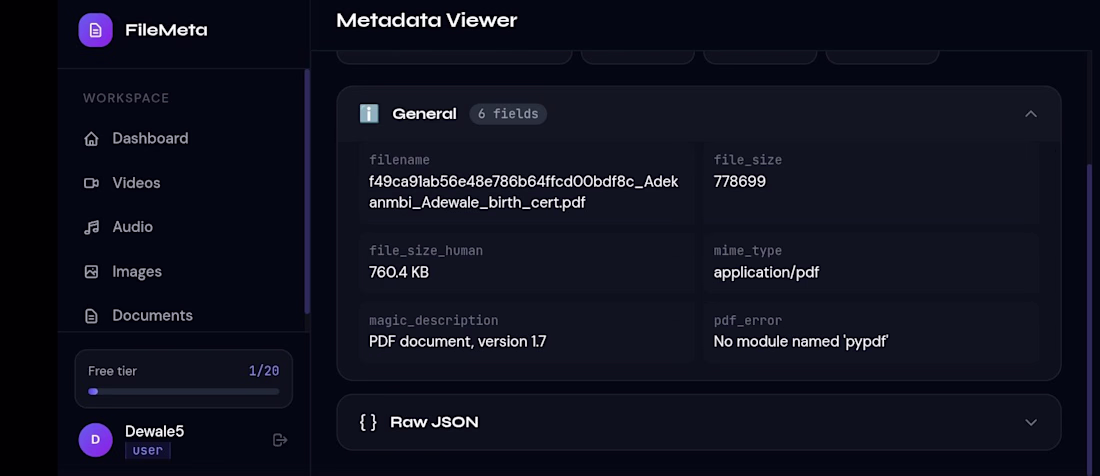The width and height of the screenshot is (1100, 476).
Task: Click the Dewale5 username
Action: 154,432
